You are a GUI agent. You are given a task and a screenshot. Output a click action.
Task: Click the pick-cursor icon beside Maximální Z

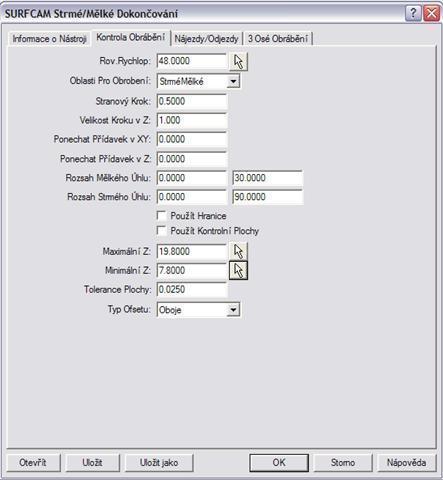(x=238, y=251)
